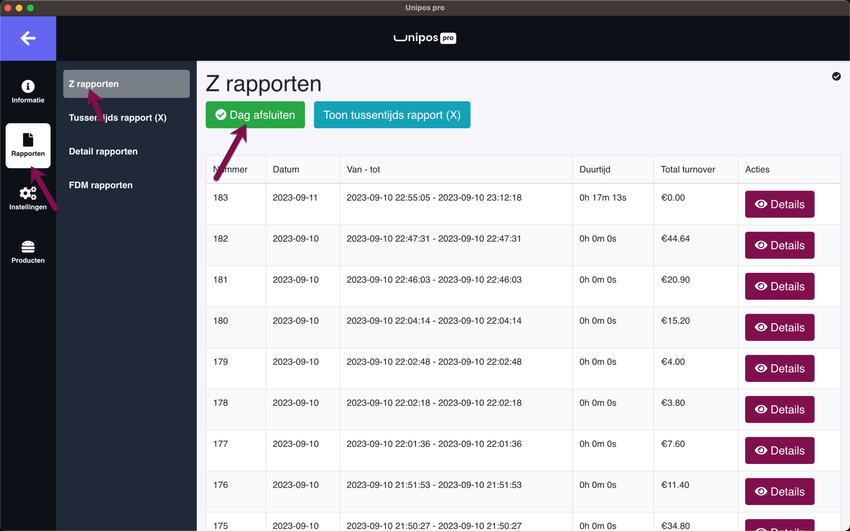850x531 pixels.
Task: Open the Informatie section
Action: [x=28, y=92]
